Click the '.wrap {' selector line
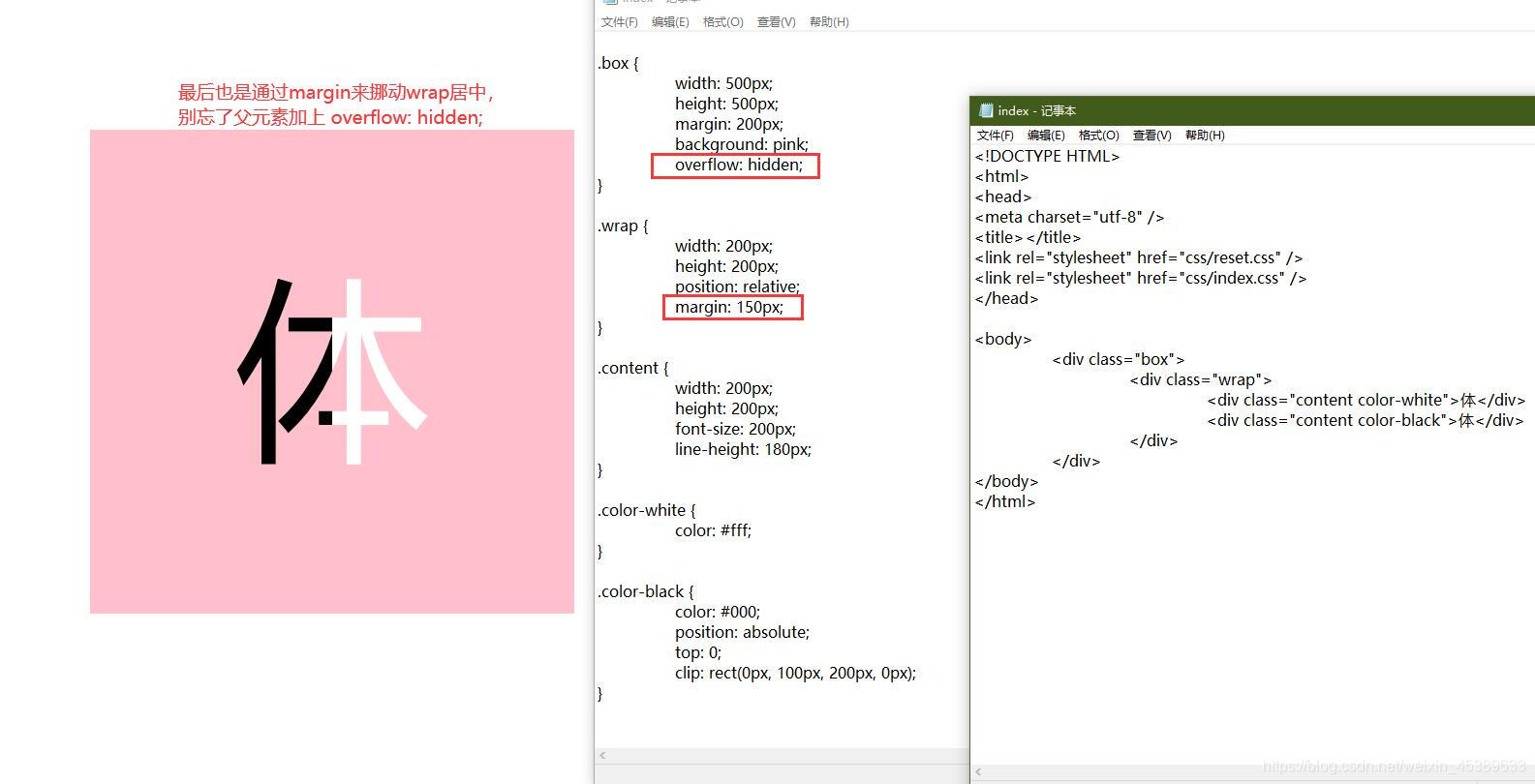This screenshot has height=784, width=1535. [624, 226]
